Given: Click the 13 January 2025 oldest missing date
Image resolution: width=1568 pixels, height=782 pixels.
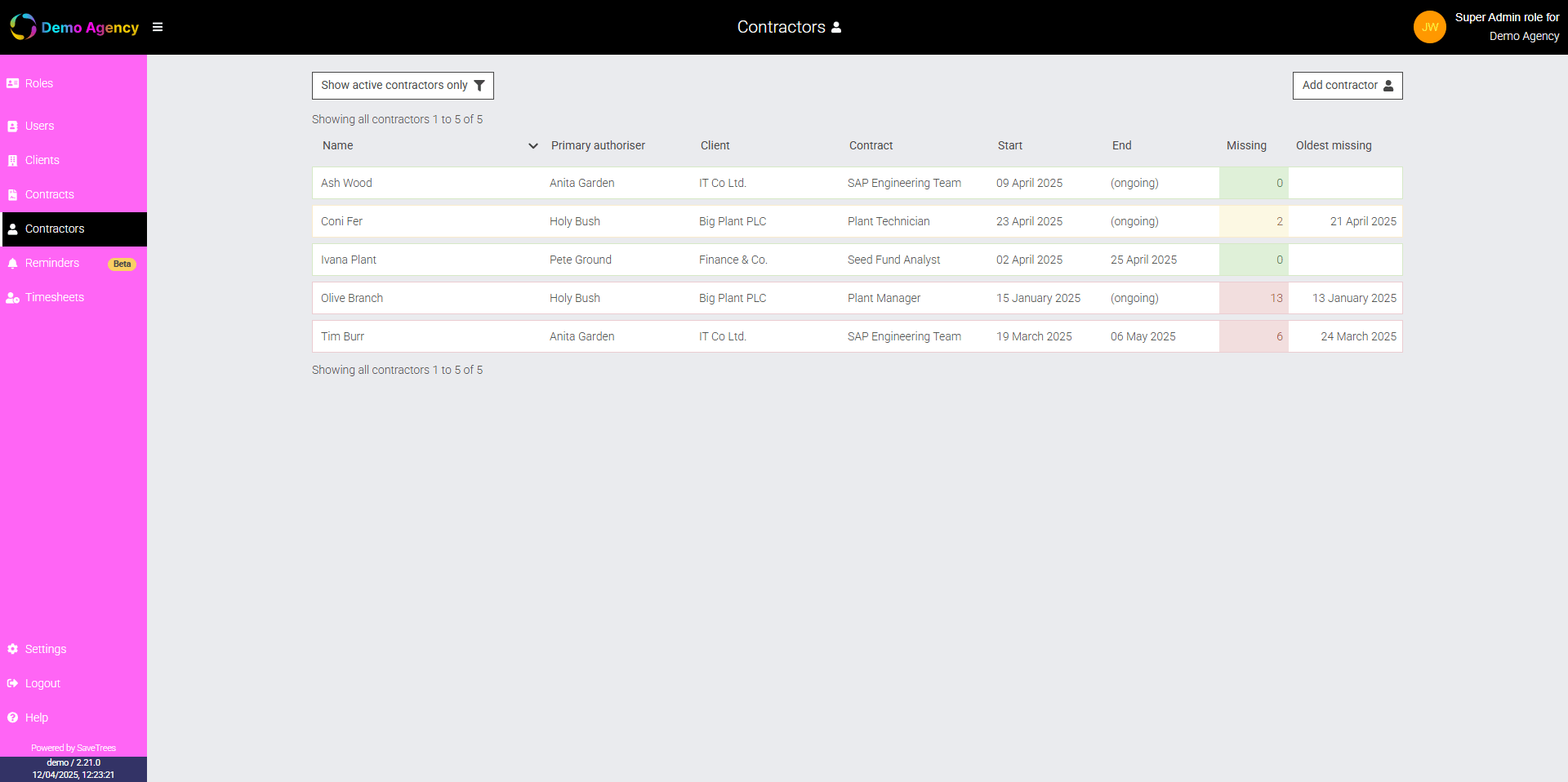Looking at the screenshot, I should (1354, 298).
